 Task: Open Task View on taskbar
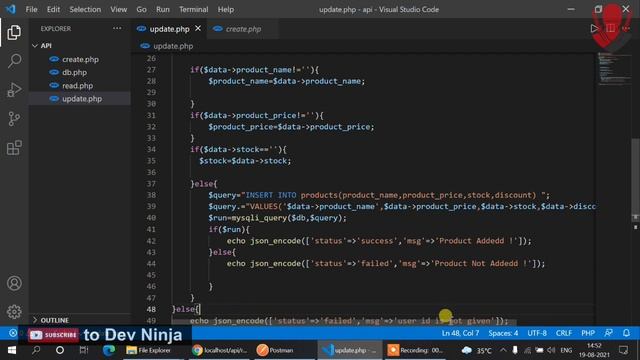click(84, 350)
